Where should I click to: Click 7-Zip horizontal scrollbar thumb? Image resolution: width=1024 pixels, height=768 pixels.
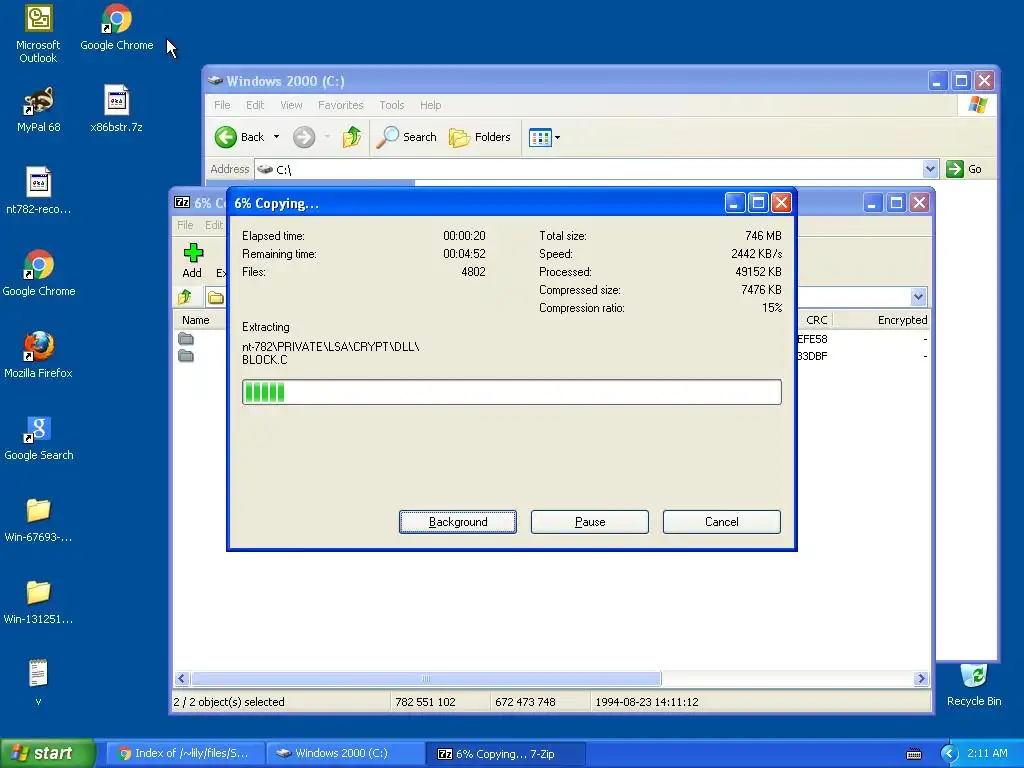tap(426, 679)
